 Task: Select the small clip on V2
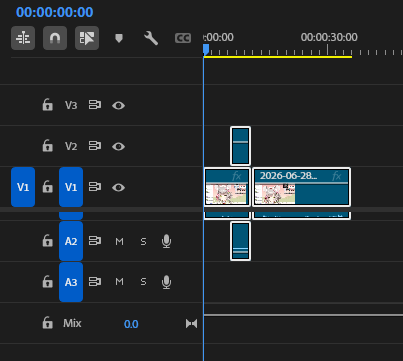point(240,146)
